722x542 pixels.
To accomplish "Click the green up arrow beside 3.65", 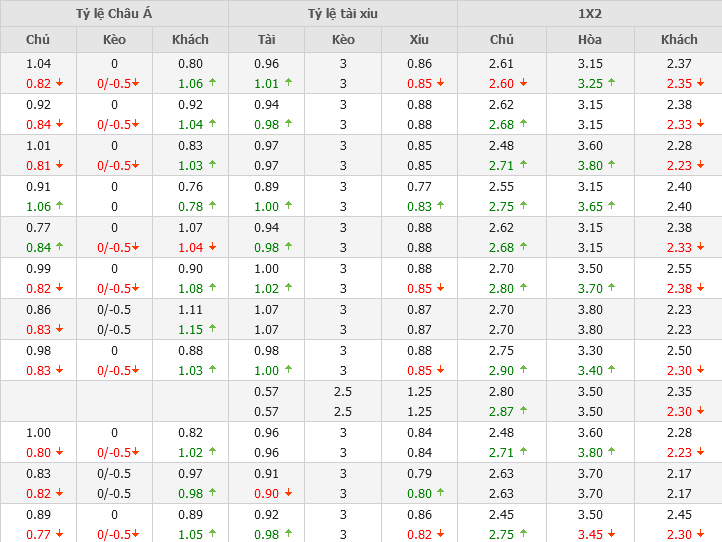I will (611, 207).
